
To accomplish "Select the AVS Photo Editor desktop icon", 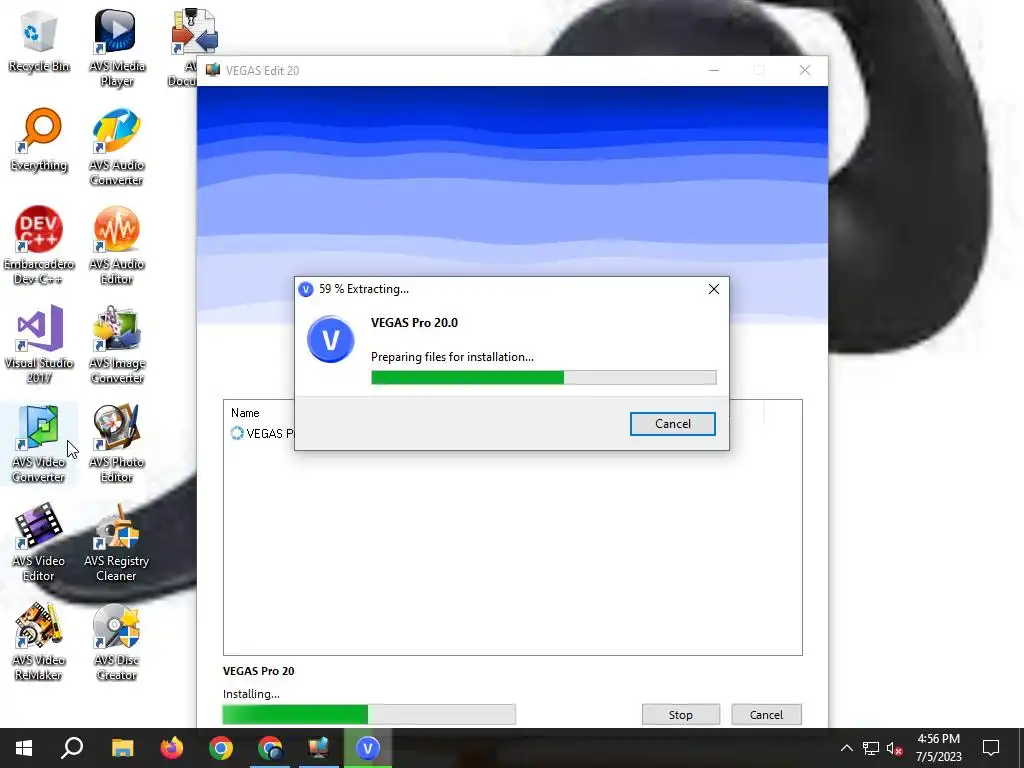I will click(116, 443).
